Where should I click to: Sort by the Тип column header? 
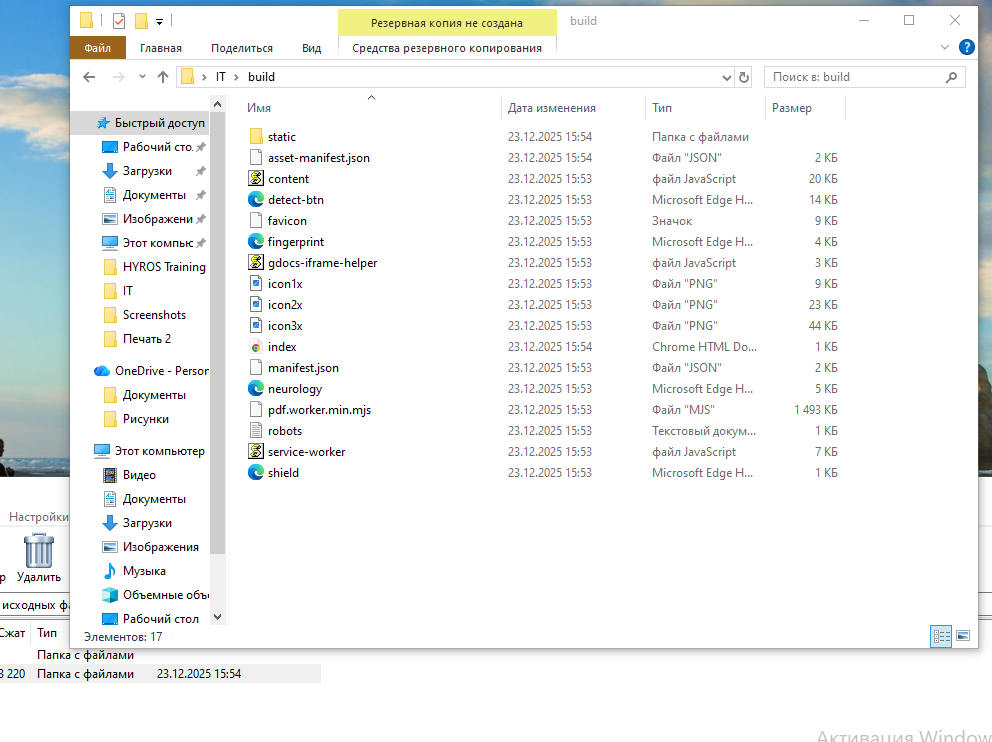(x=662, y=108)
